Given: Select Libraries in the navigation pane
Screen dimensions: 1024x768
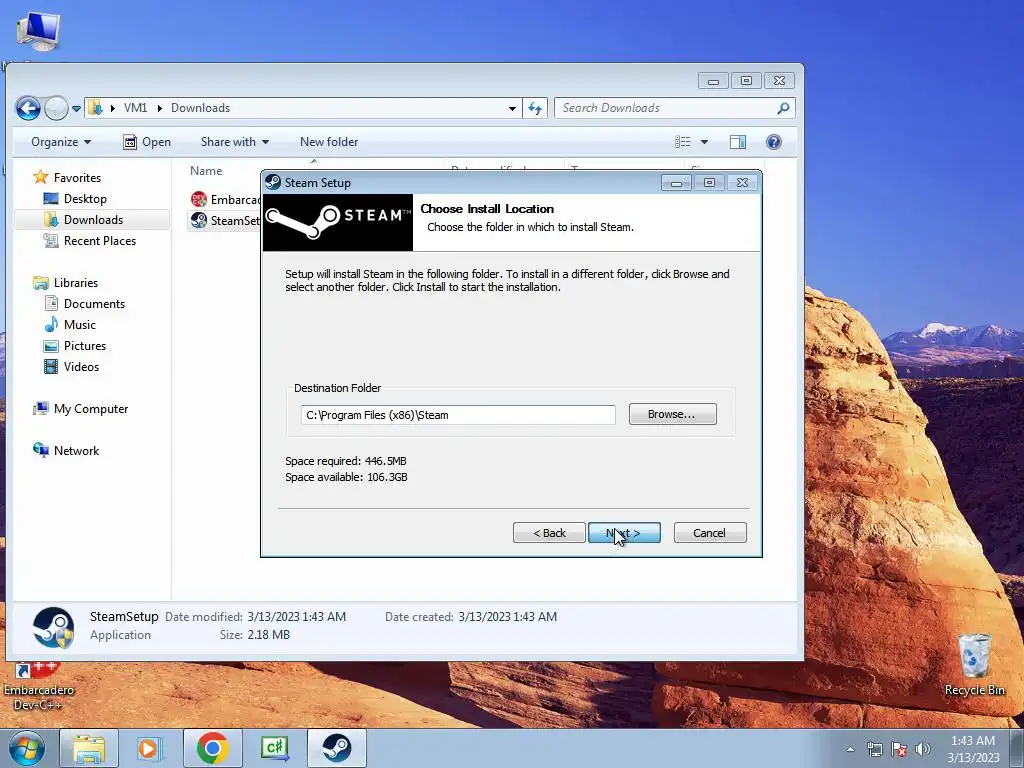Looking at the screenshot, I should (x=65, y=283).
